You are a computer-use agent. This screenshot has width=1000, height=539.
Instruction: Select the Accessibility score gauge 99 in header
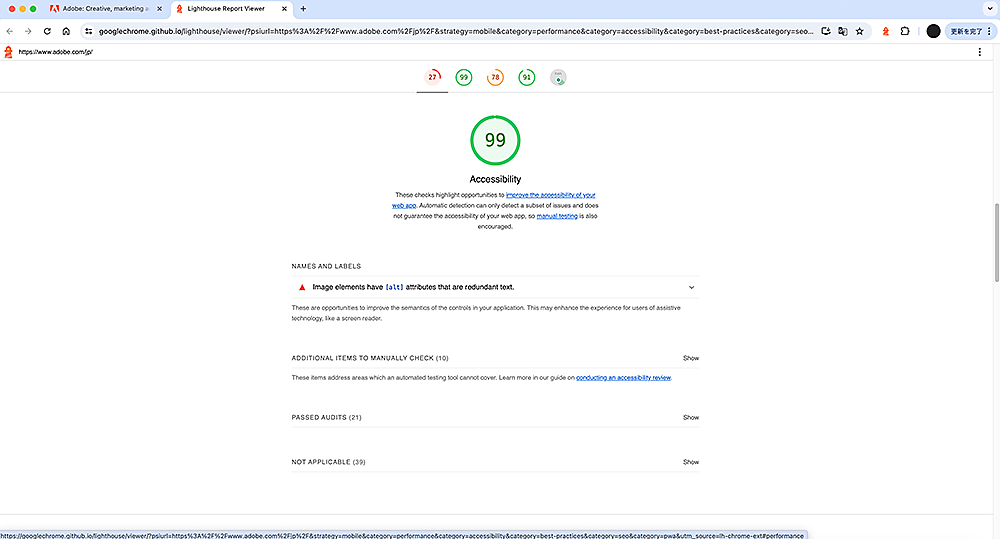(x=464, y=77)
